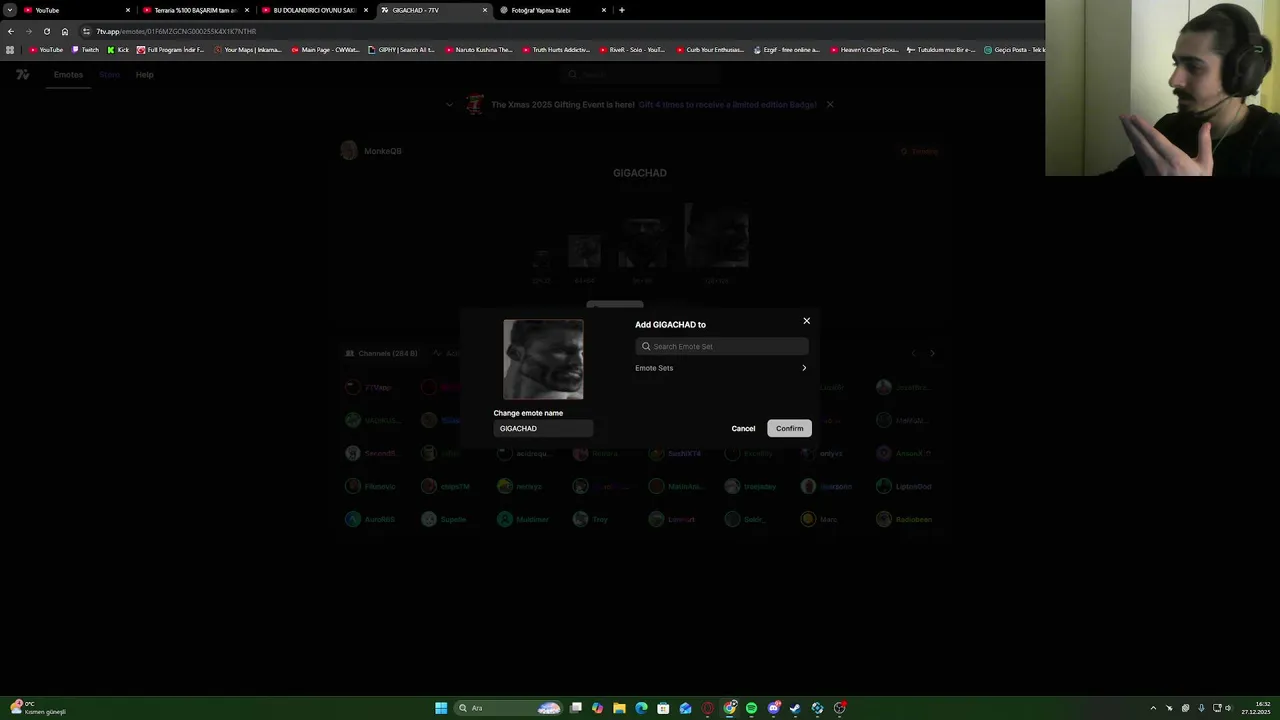1280x720 pixels.
Task: Go back in browser history
Action: pos(10,31)
